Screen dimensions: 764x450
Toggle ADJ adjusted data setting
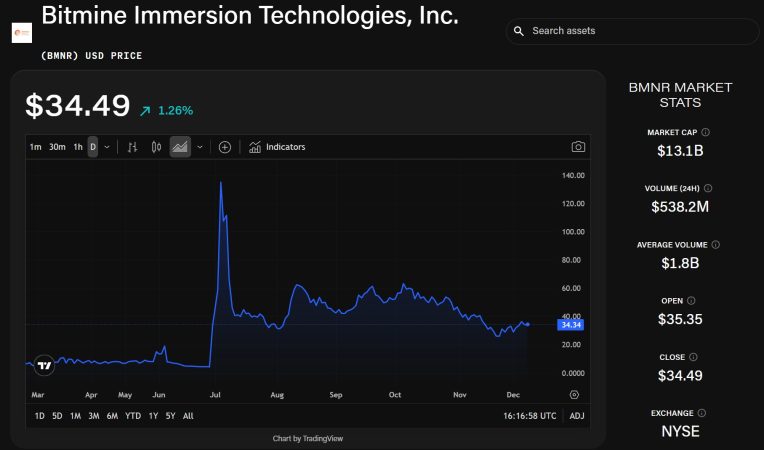(577, 416)
